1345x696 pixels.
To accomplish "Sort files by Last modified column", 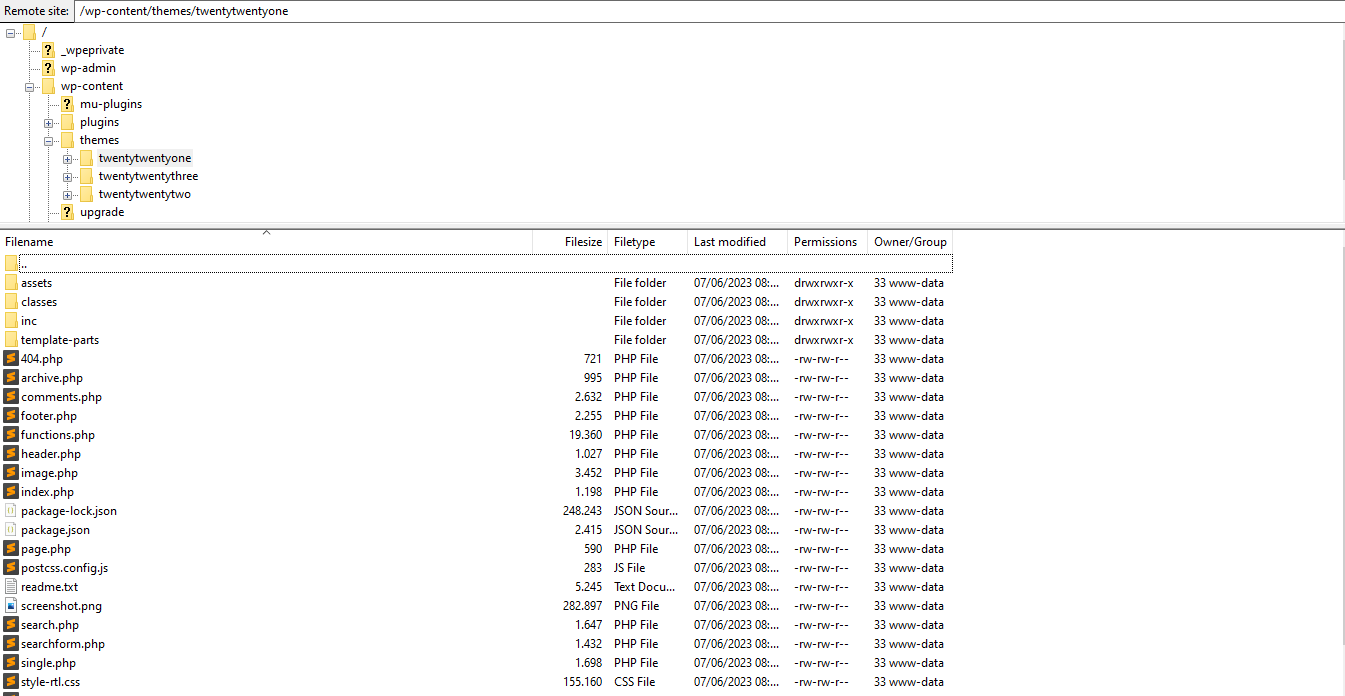I will (x=738, y=242).
